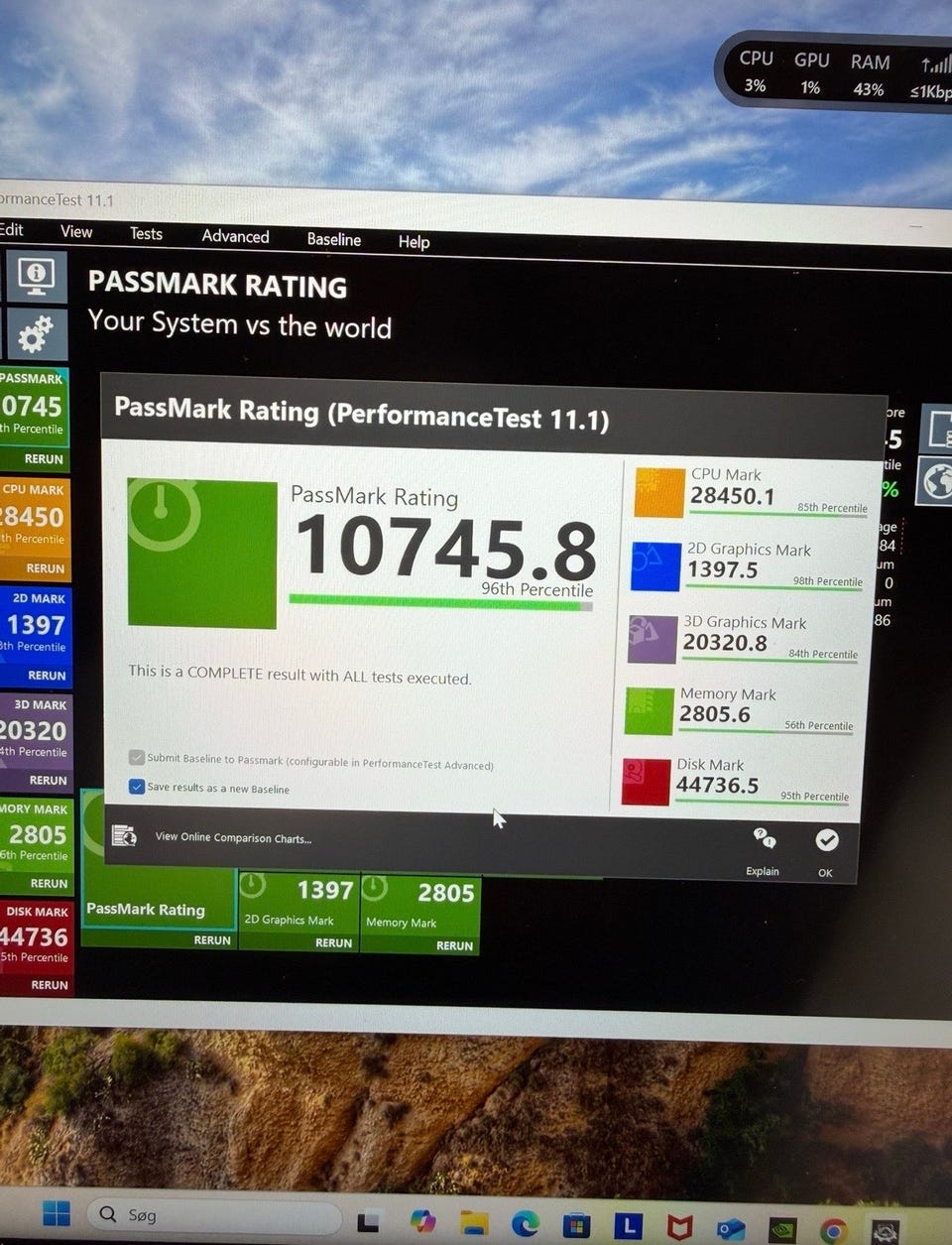Click the PerformanceTest icon in taskbar
The height and width of the screenshot is (1245, 952).
885,1232
